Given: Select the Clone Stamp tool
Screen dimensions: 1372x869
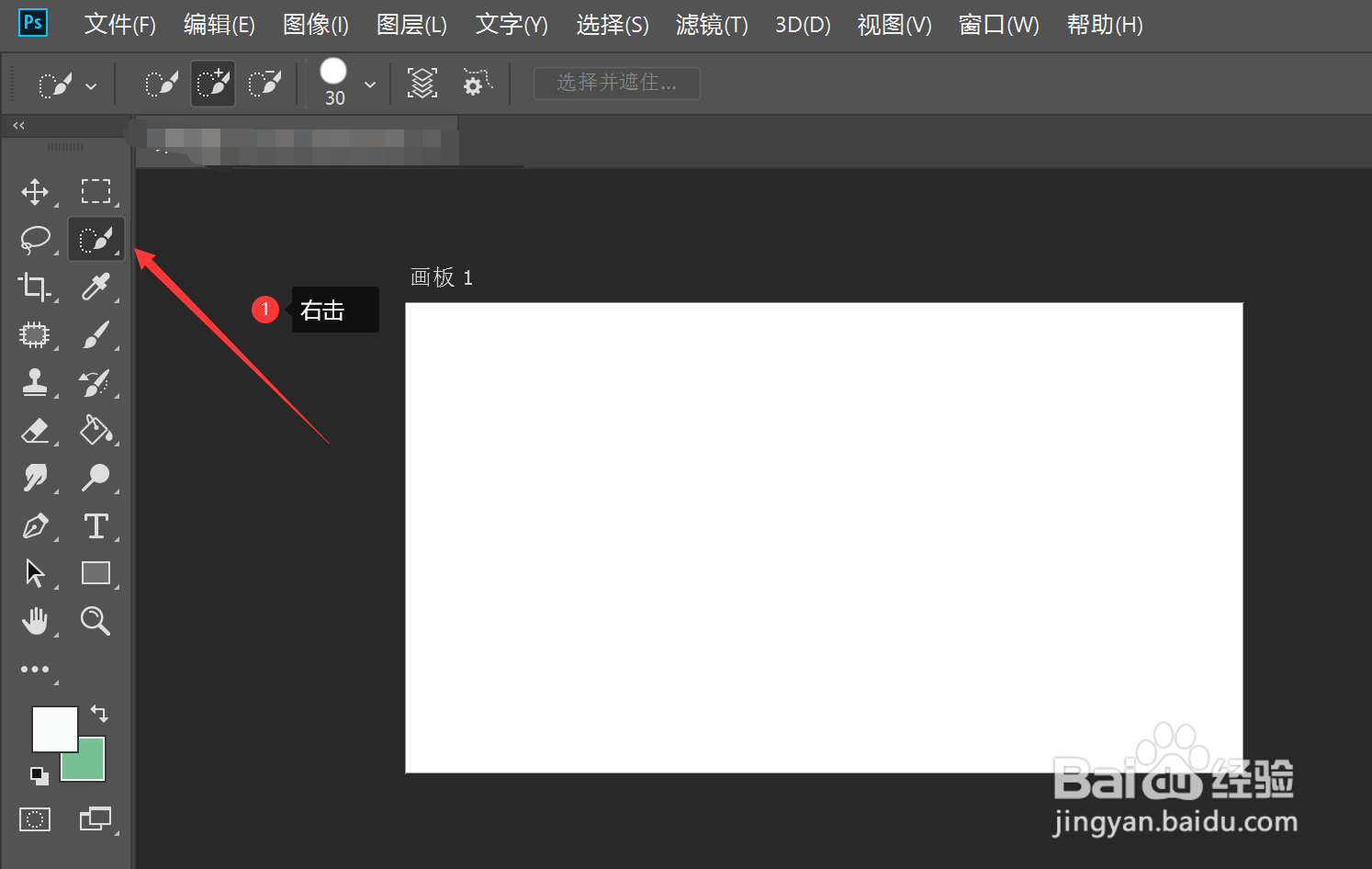Looking at the screenshot, I should click(35, 383).
